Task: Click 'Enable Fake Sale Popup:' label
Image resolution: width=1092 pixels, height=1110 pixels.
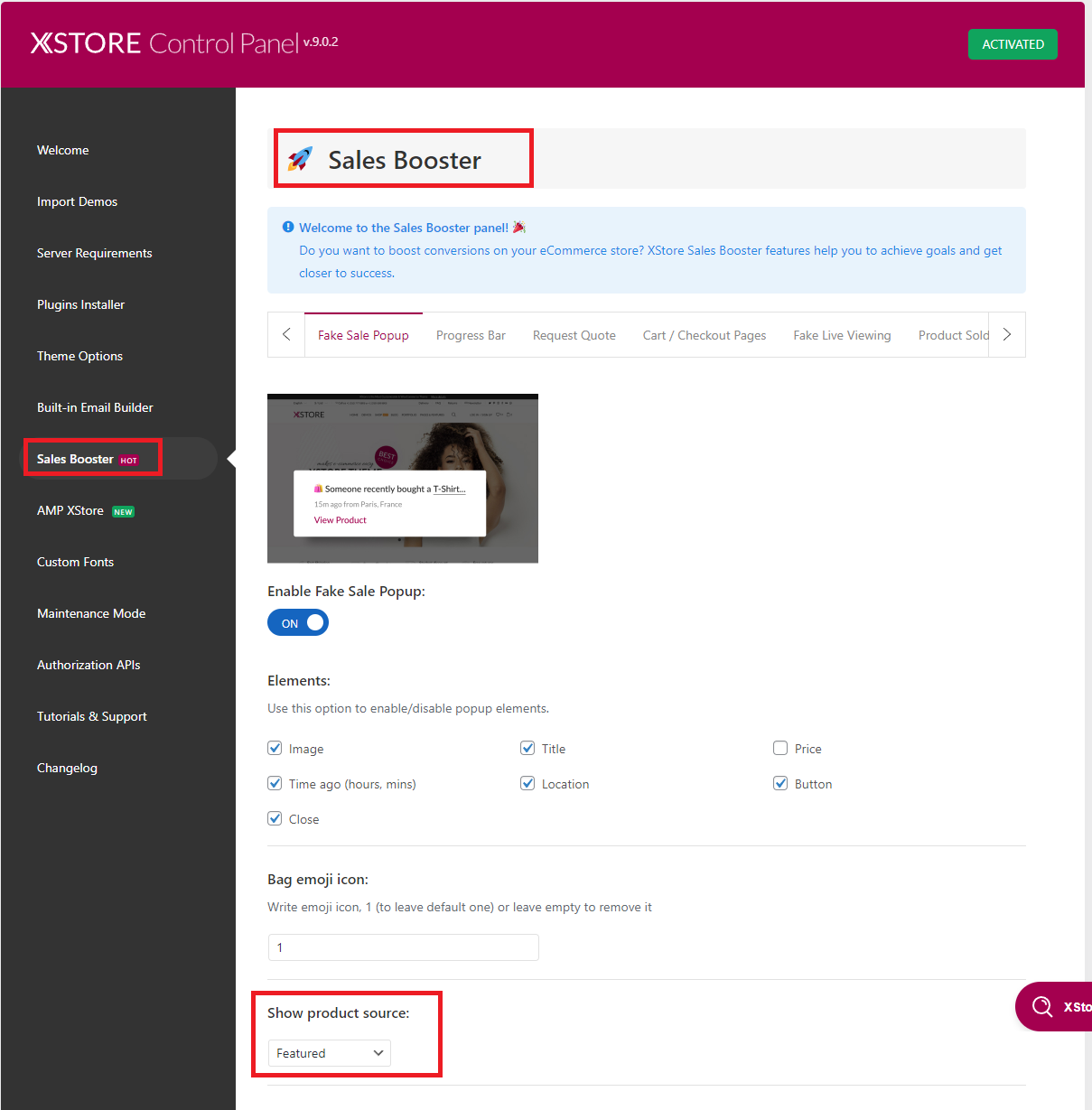Action: tap(346, 592)
